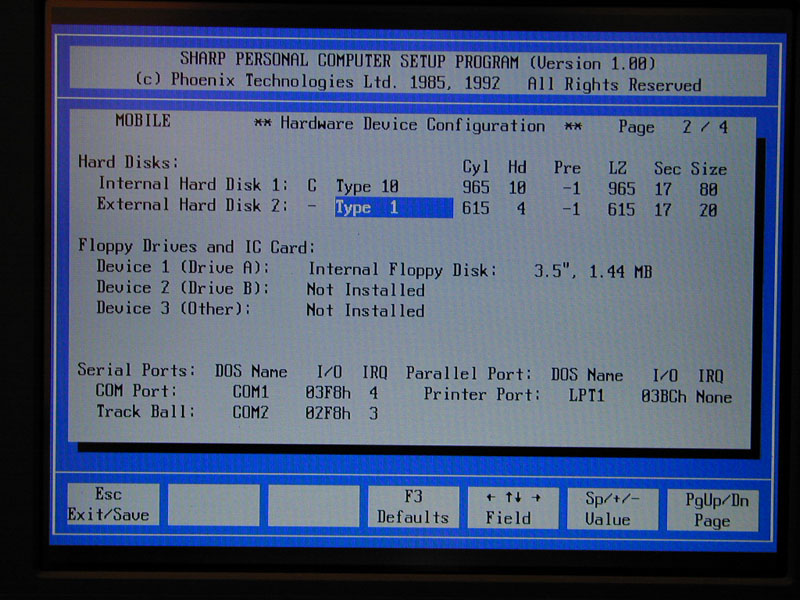Click the 03F8h I/O address value

coord(329,393)
